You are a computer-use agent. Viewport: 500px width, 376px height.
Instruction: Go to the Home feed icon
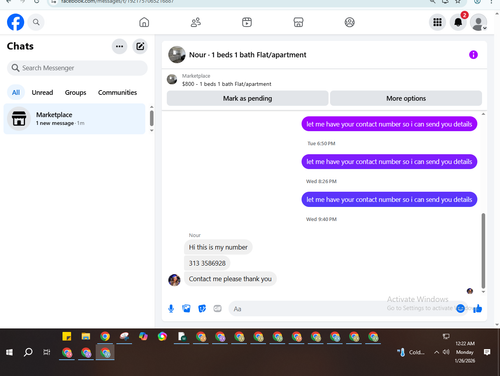point(144,22)
